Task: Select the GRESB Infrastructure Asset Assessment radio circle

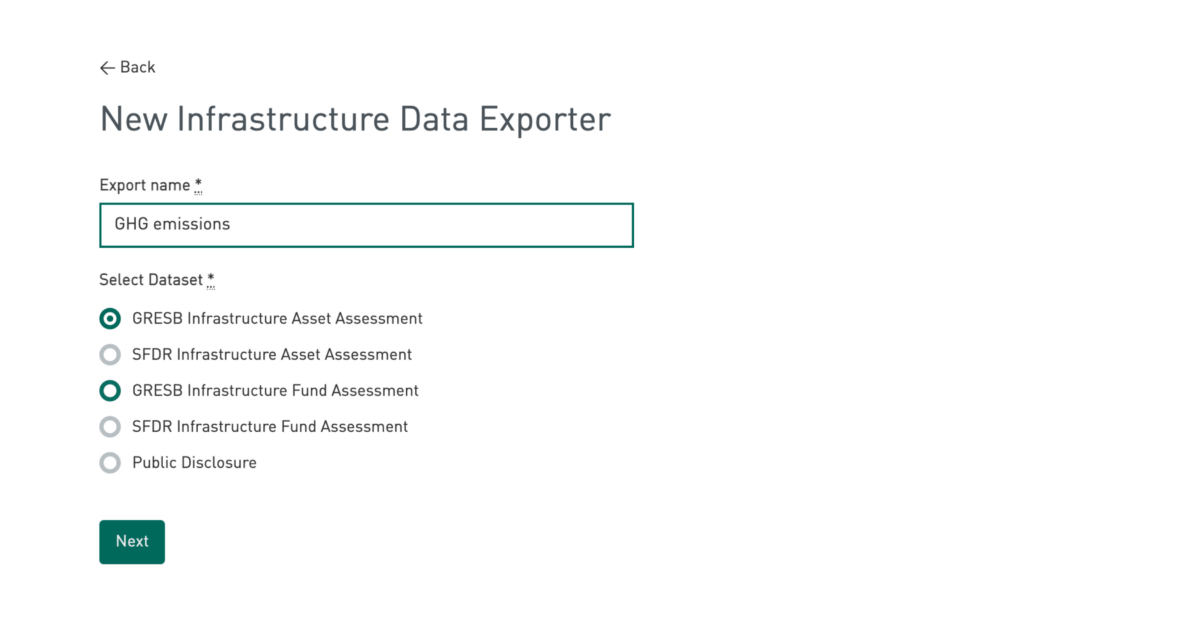Action: click(110, 319)
